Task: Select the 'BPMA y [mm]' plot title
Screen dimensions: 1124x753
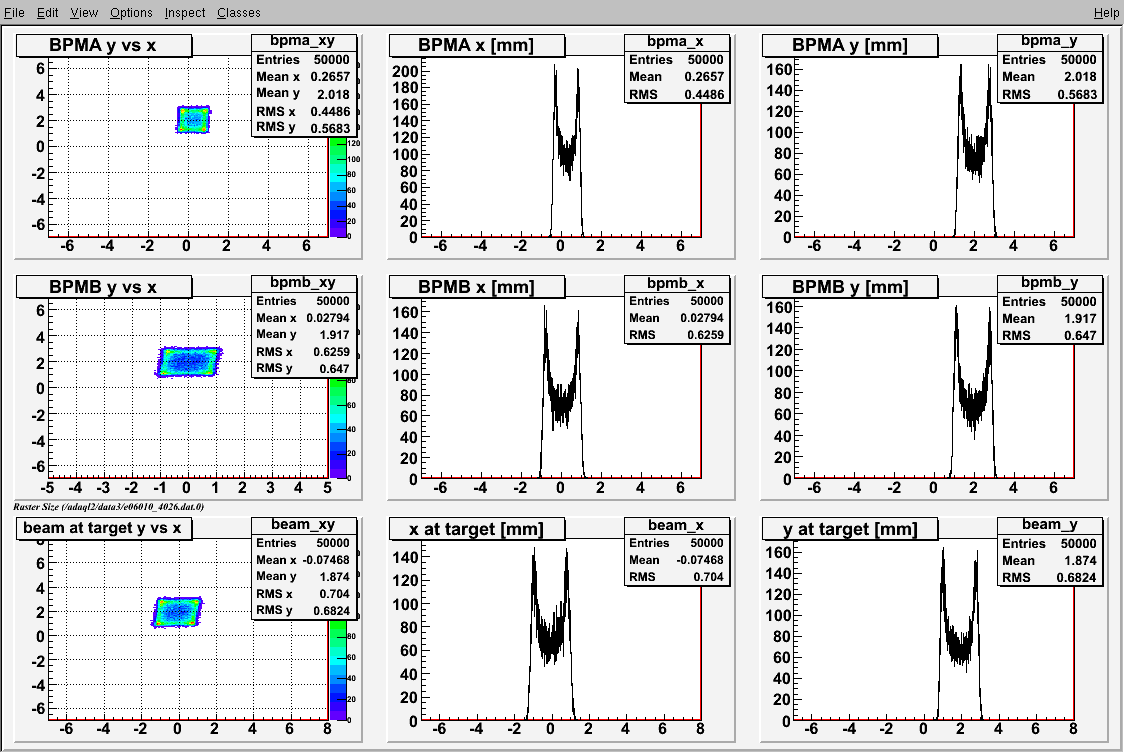Action: 850,45
